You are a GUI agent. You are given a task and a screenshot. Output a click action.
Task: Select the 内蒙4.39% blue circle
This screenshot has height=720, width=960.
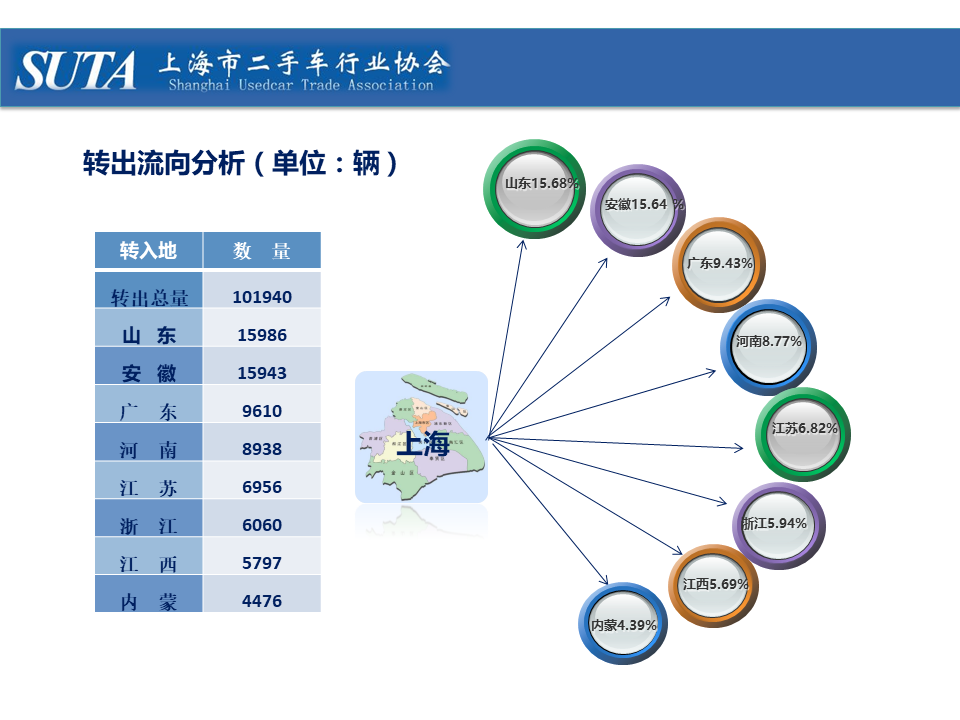pos(623,625)
